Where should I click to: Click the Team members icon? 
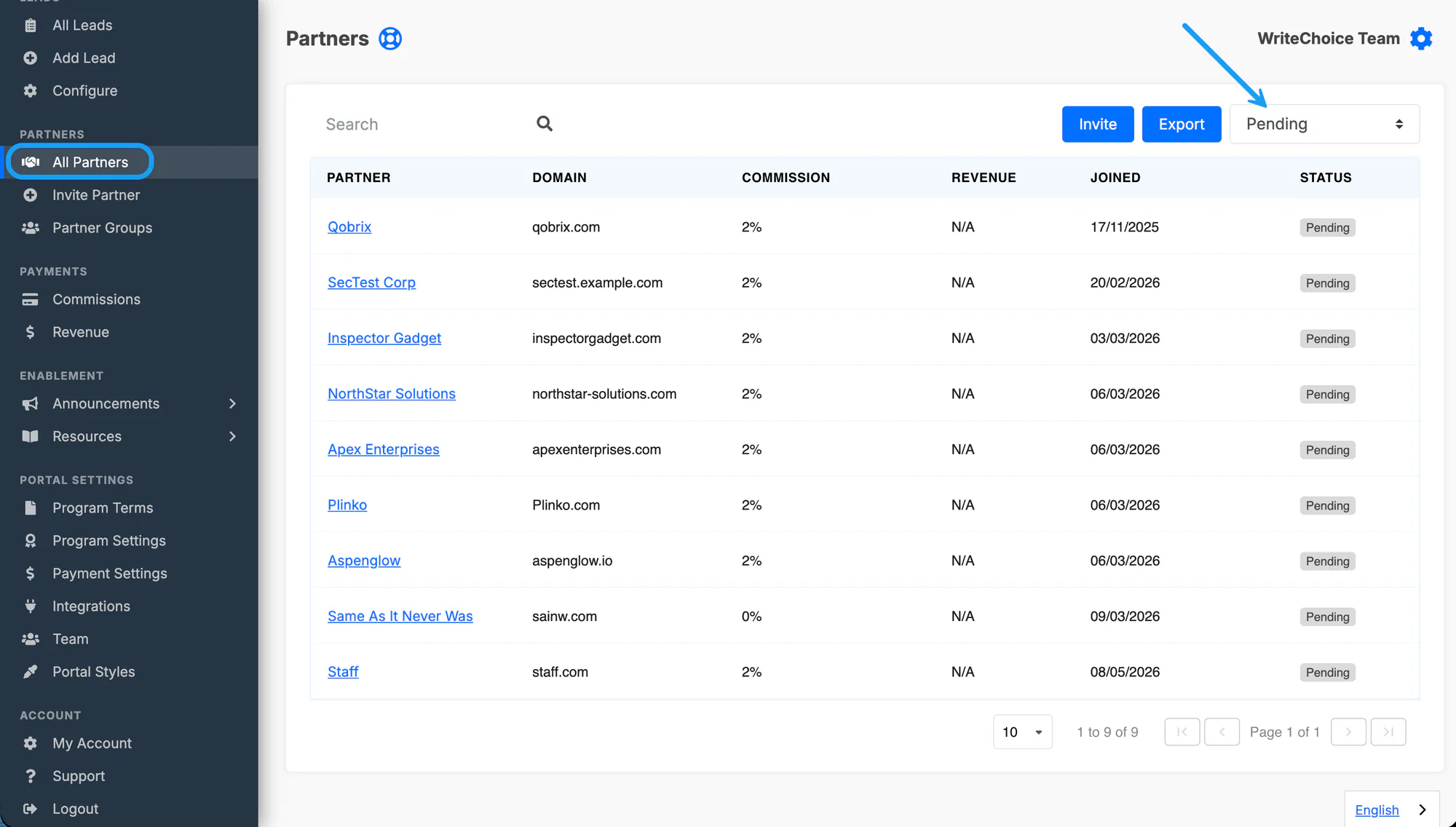pyautogui.click(x=30, y=638)
